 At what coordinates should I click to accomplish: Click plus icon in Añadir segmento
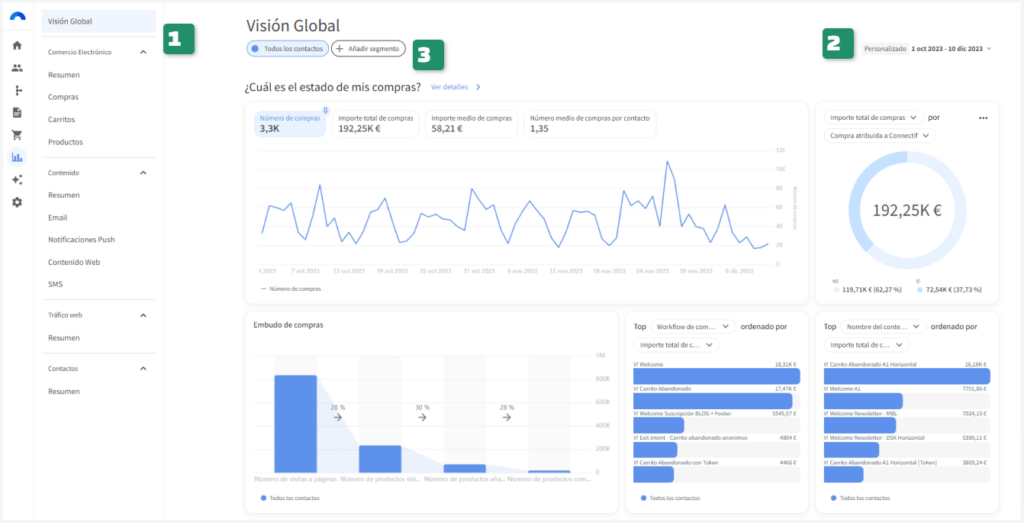340,49
